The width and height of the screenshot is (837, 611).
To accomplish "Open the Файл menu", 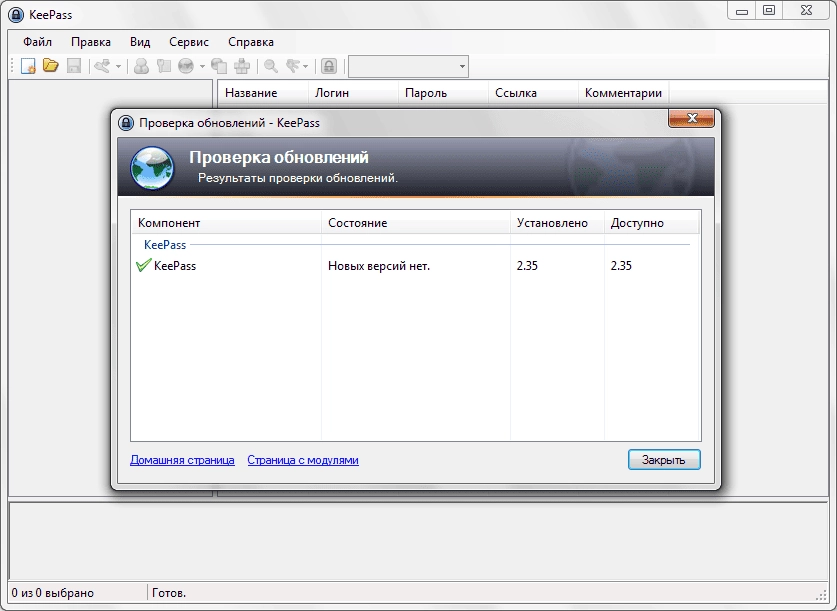I will pyautogui.click(x=37, y=42).
